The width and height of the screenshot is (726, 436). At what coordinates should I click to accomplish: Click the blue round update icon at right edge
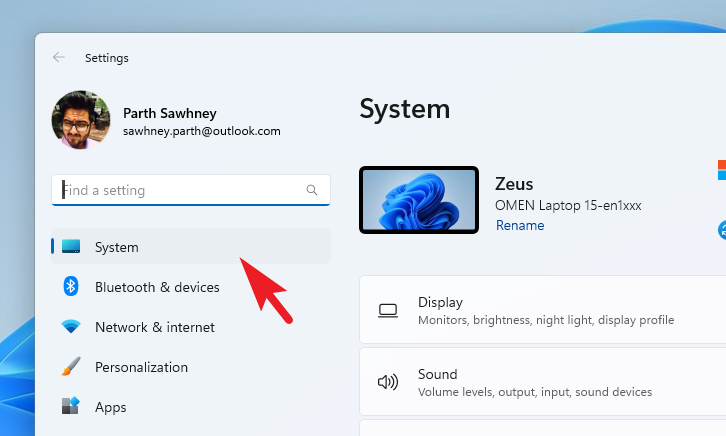(x=722, y=230)
